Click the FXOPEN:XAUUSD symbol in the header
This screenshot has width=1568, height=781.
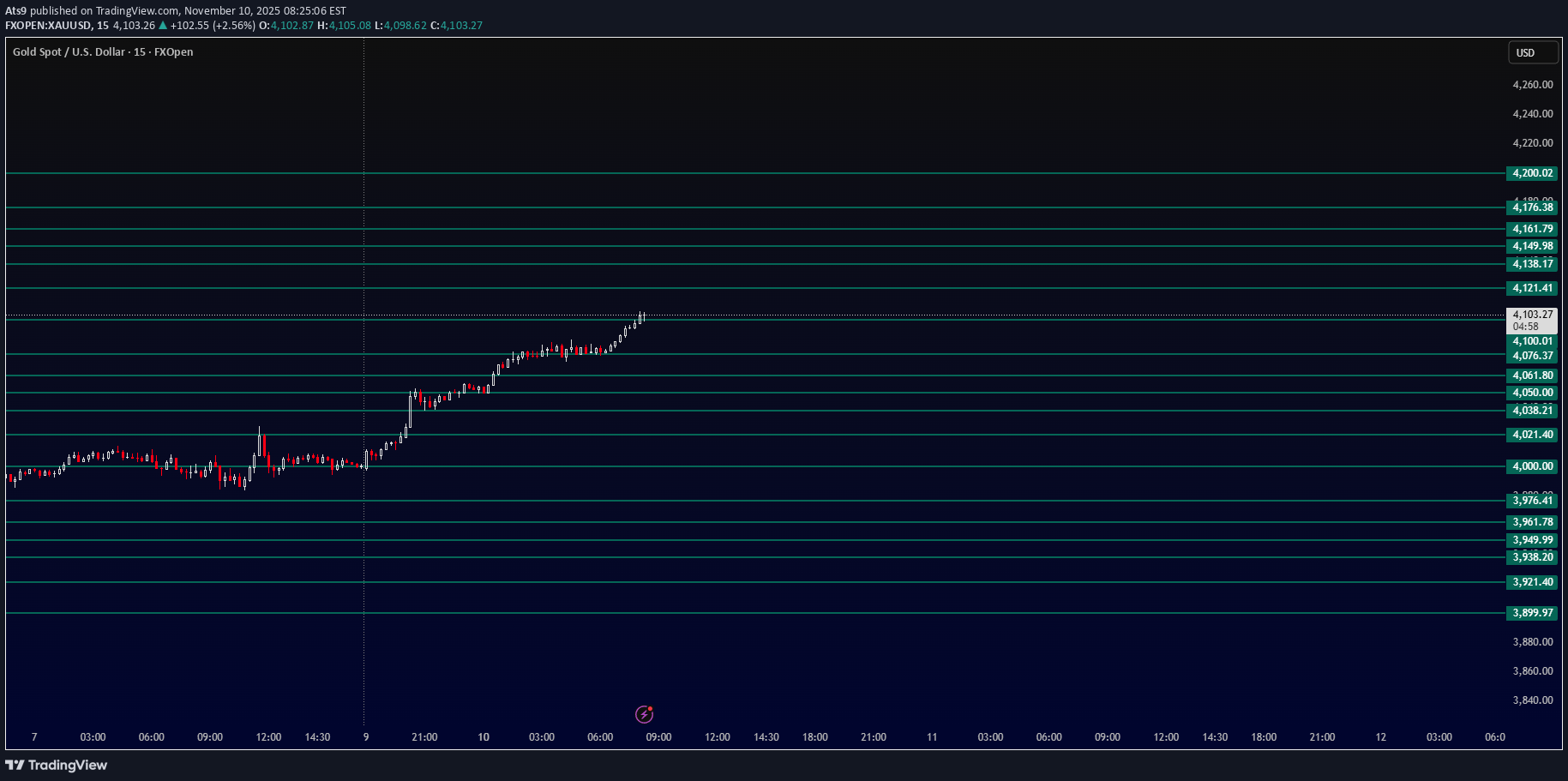click(x=48, y=26)
